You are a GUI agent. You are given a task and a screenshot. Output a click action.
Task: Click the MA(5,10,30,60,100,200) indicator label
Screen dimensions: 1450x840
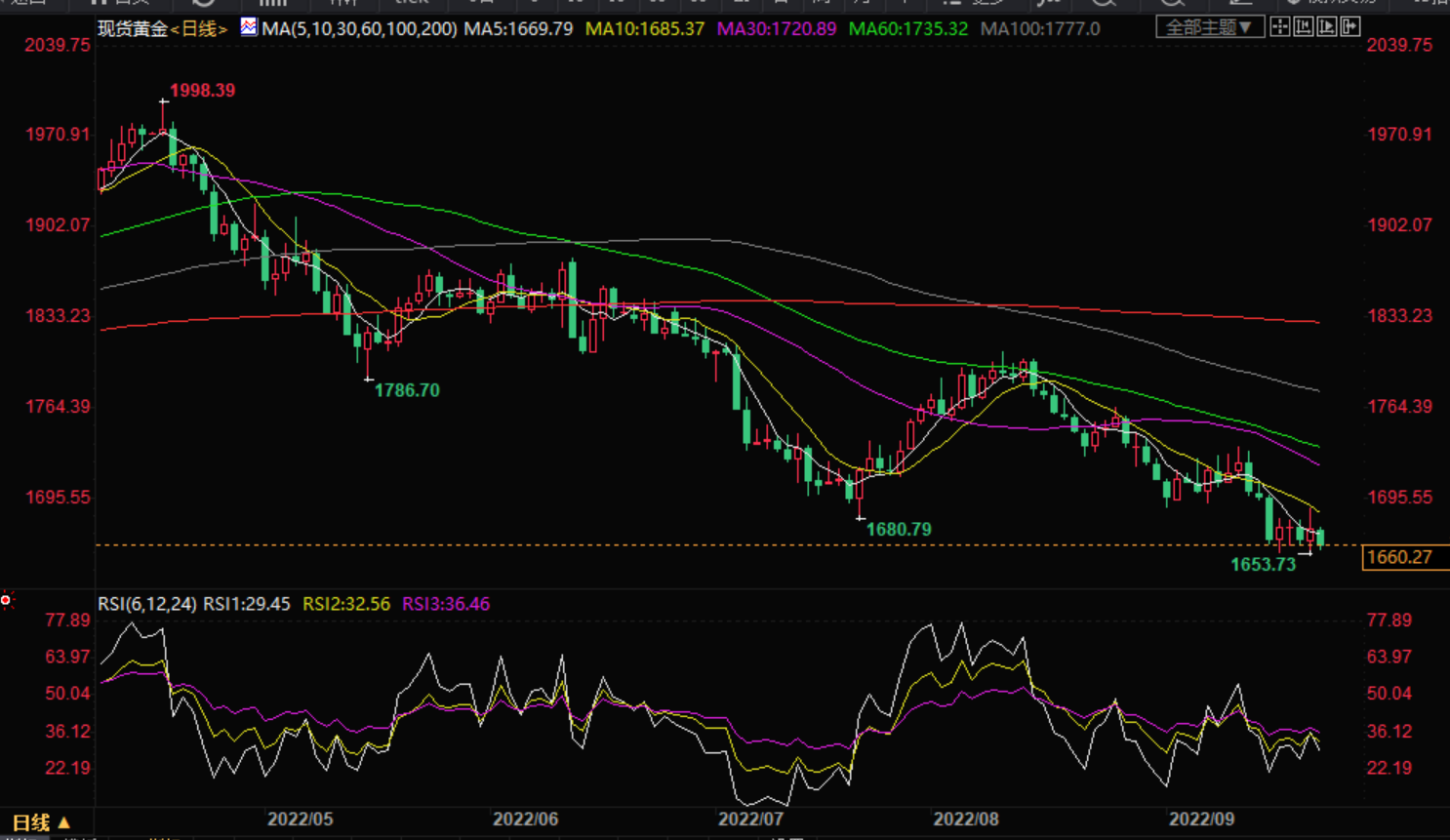[x=359, y=29]
